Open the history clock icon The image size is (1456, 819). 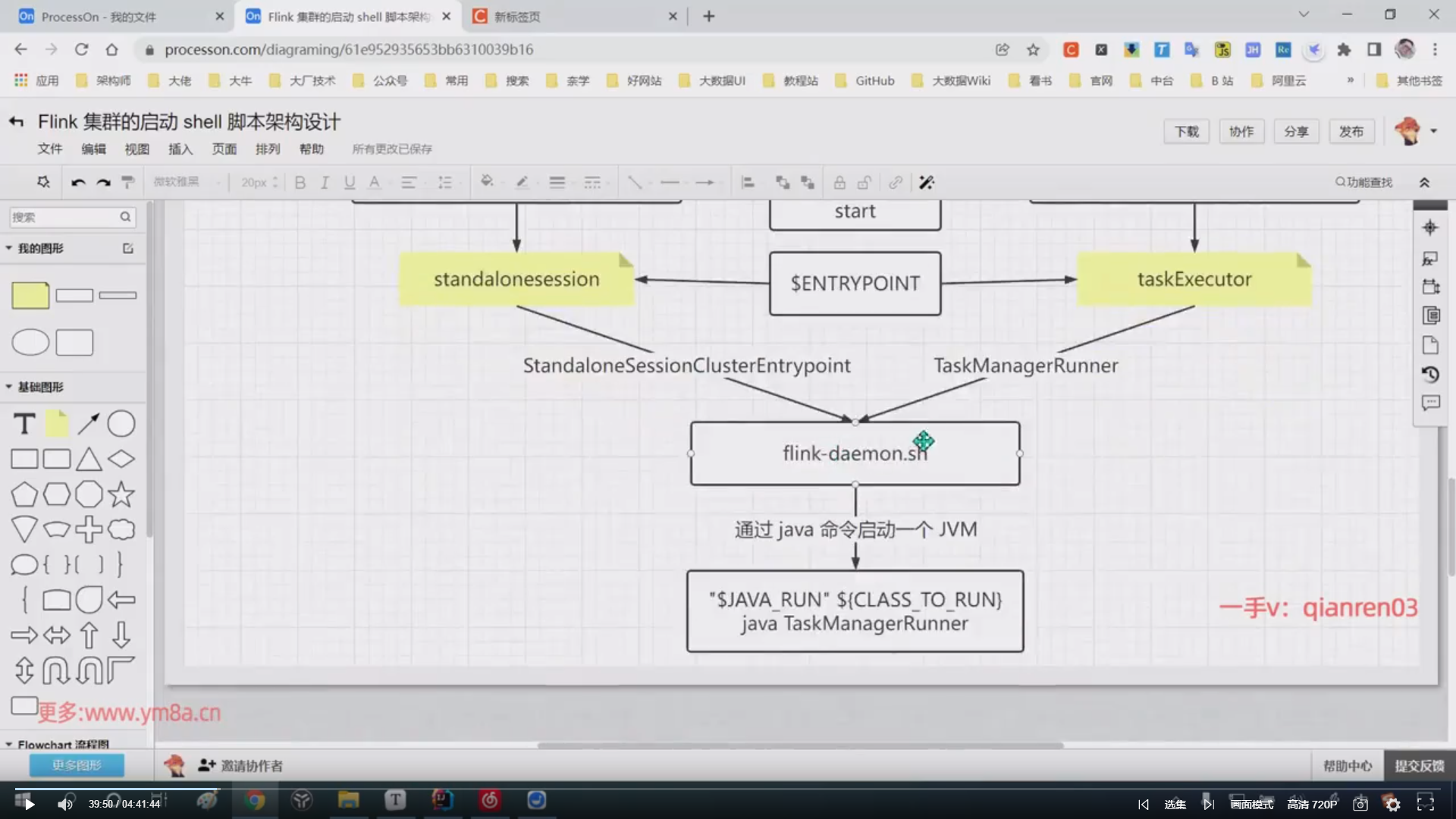pyautogui.click(x=1430, y=375)
